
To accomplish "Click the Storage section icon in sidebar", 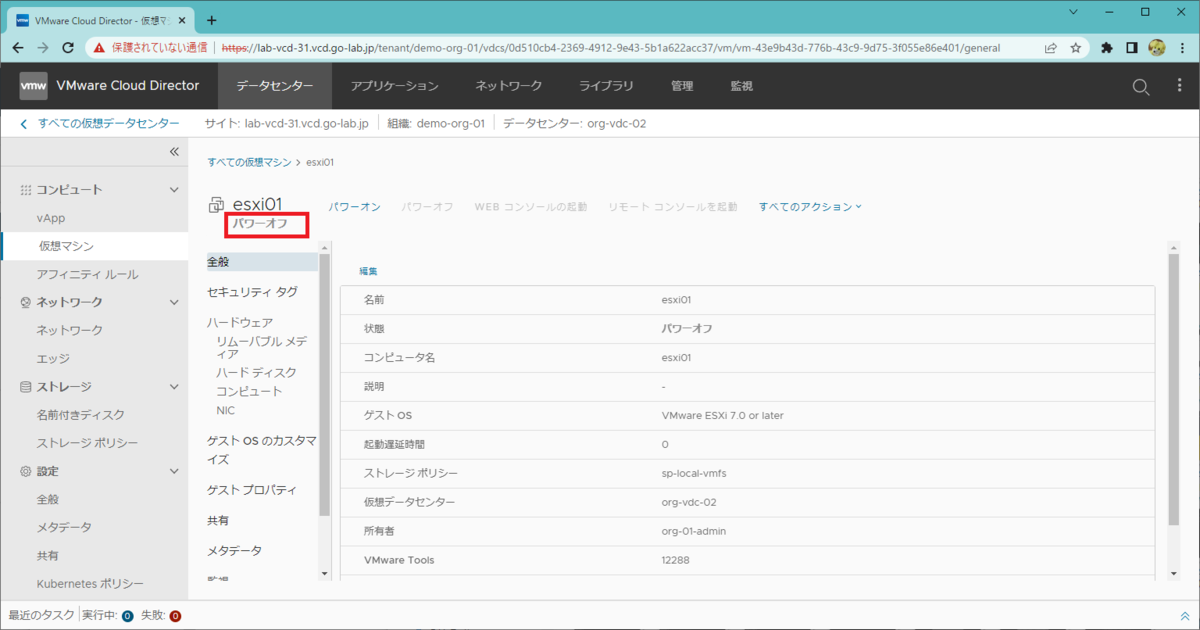I will coord(26,387).
